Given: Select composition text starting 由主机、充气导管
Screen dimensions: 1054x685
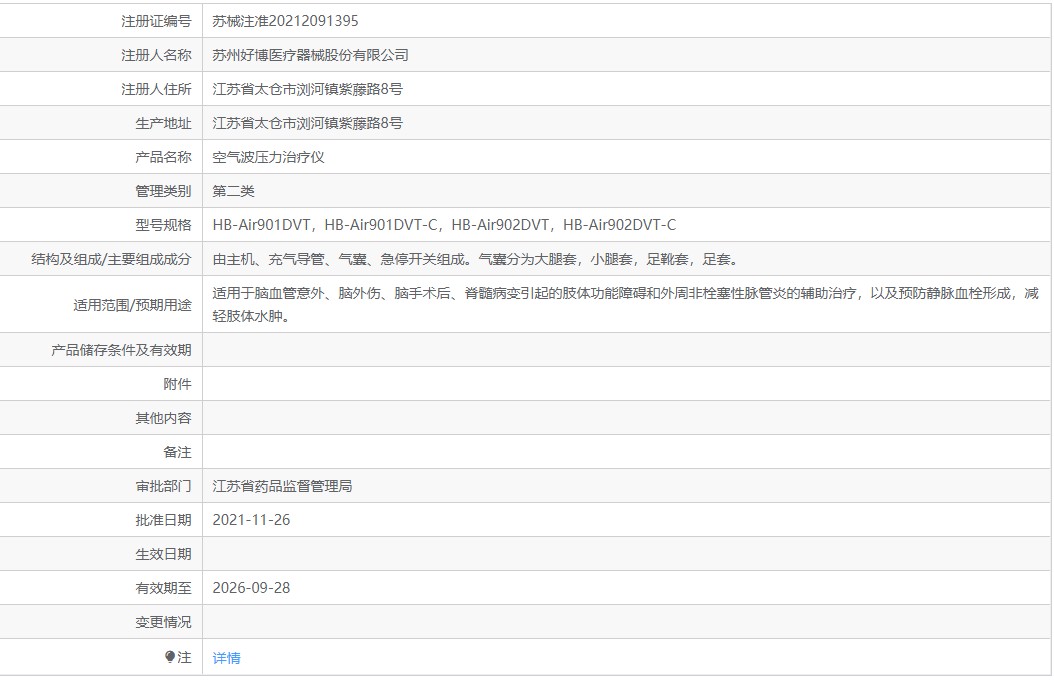Looking at the screenshot, I should [x=475, y=259].
